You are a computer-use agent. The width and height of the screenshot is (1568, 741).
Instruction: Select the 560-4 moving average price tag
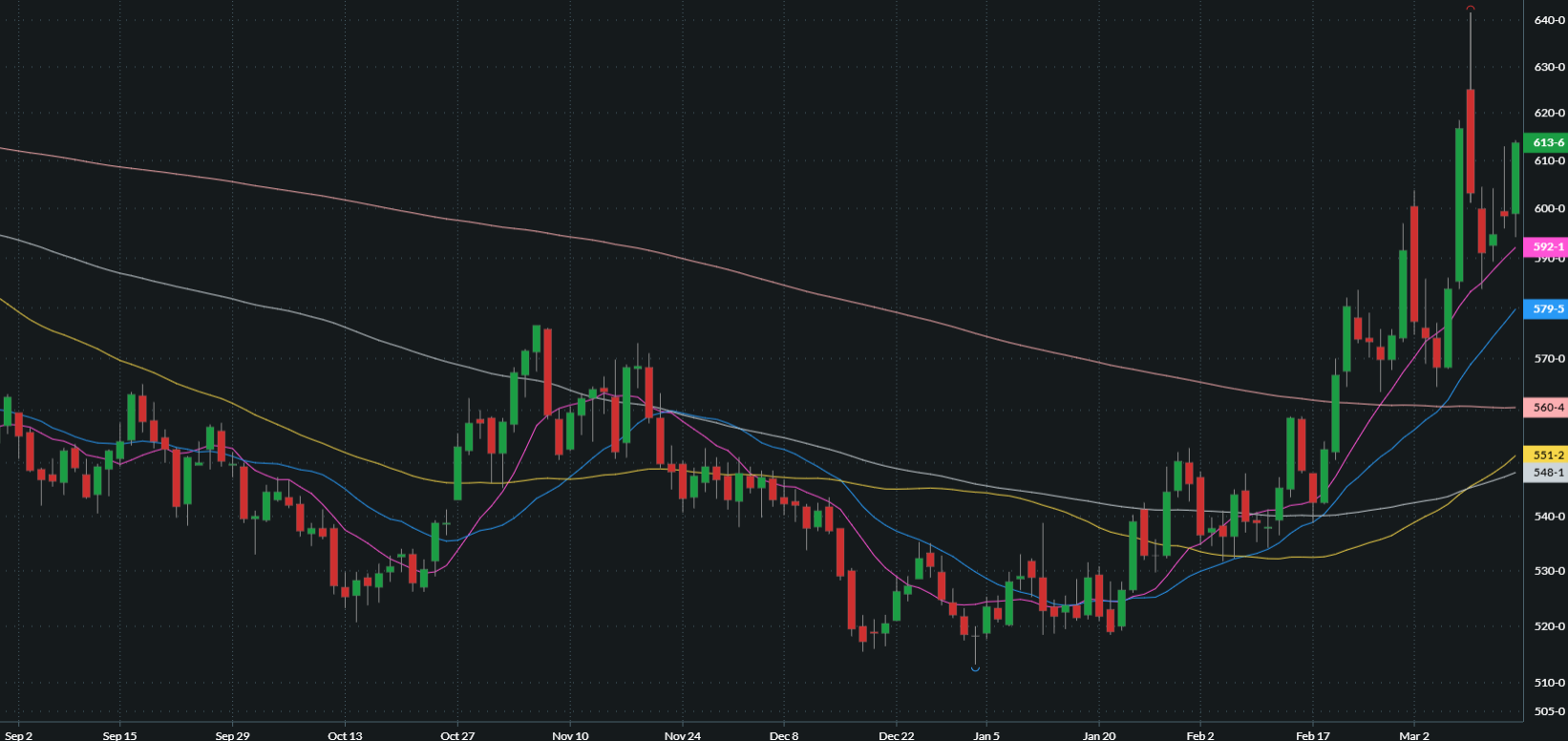click(1548, 408)
